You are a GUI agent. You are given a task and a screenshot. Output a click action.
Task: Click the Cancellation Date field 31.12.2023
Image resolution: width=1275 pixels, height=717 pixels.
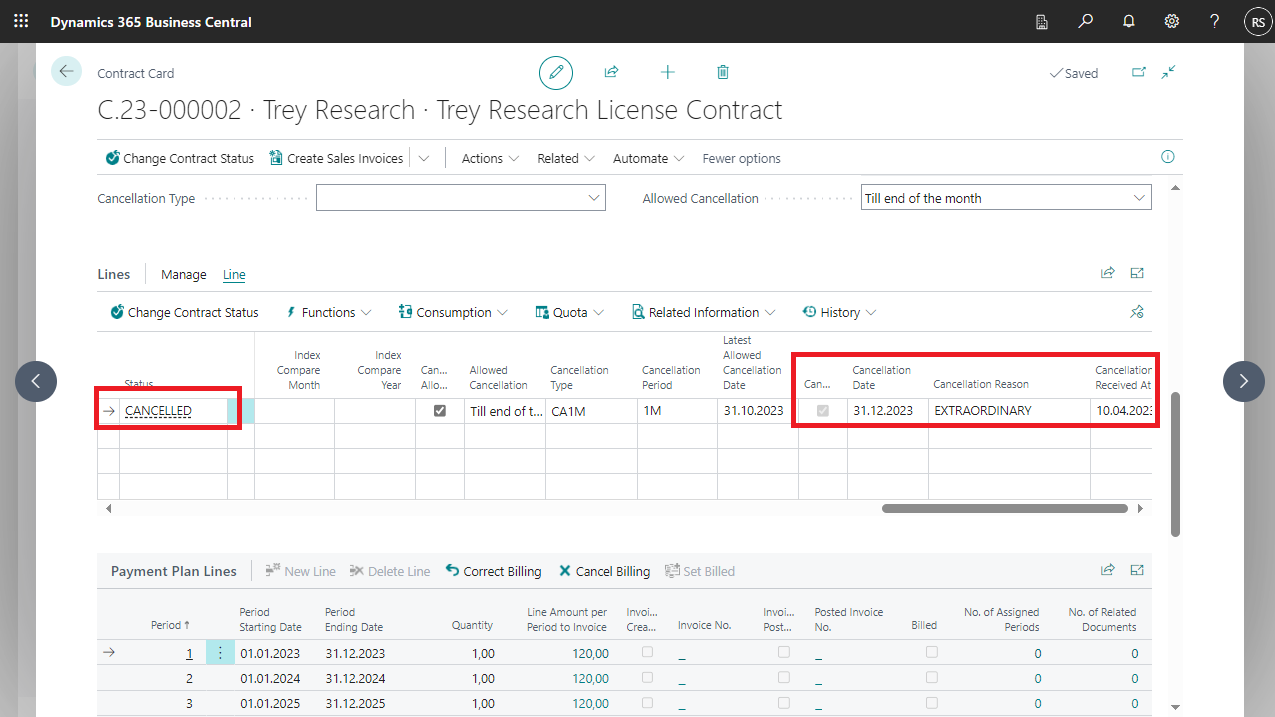[887, 410]
